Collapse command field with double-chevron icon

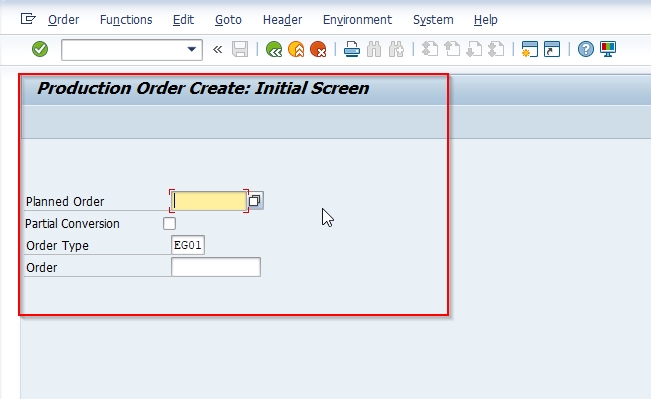(x=218, y=50)
